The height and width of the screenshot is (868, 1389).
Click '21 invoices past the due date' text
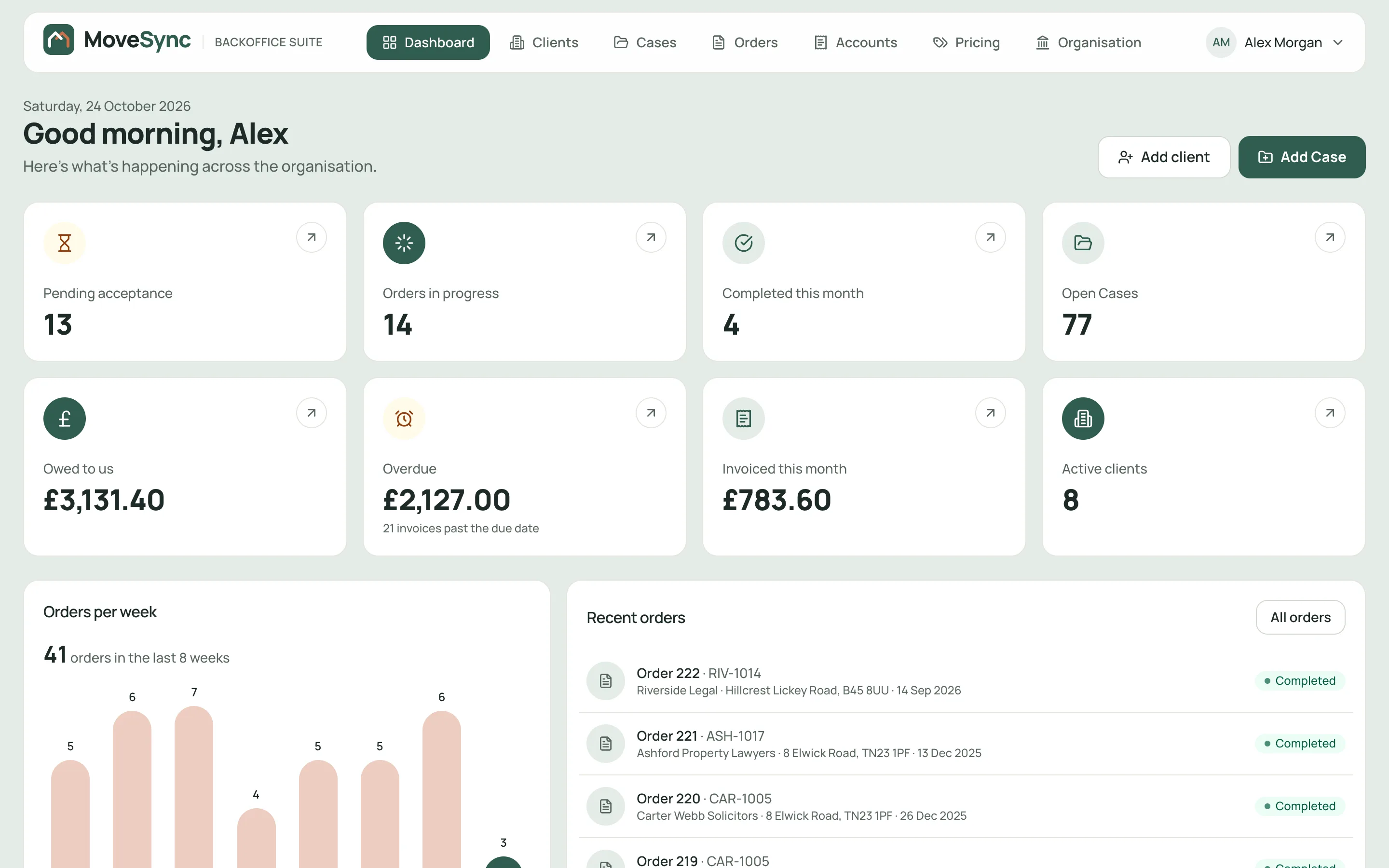(461, 528)
